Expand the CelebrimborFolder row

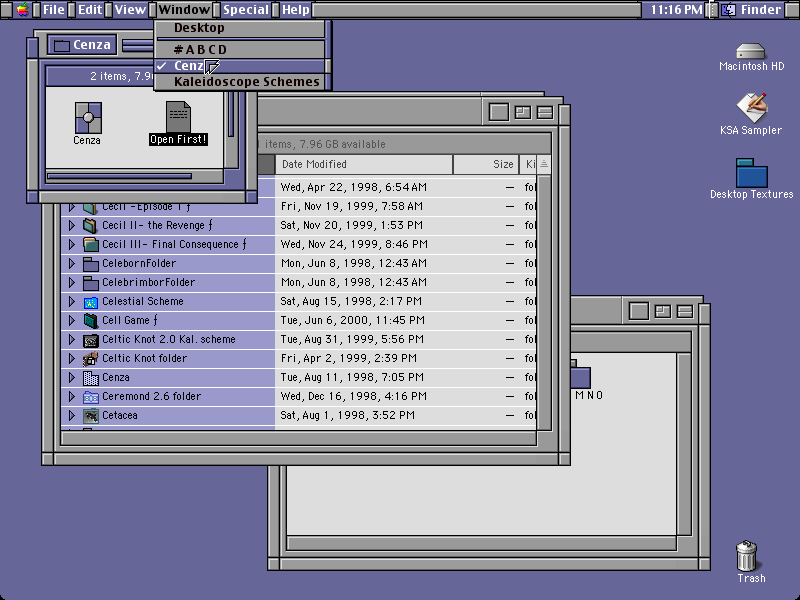click(x=72, y=282)
